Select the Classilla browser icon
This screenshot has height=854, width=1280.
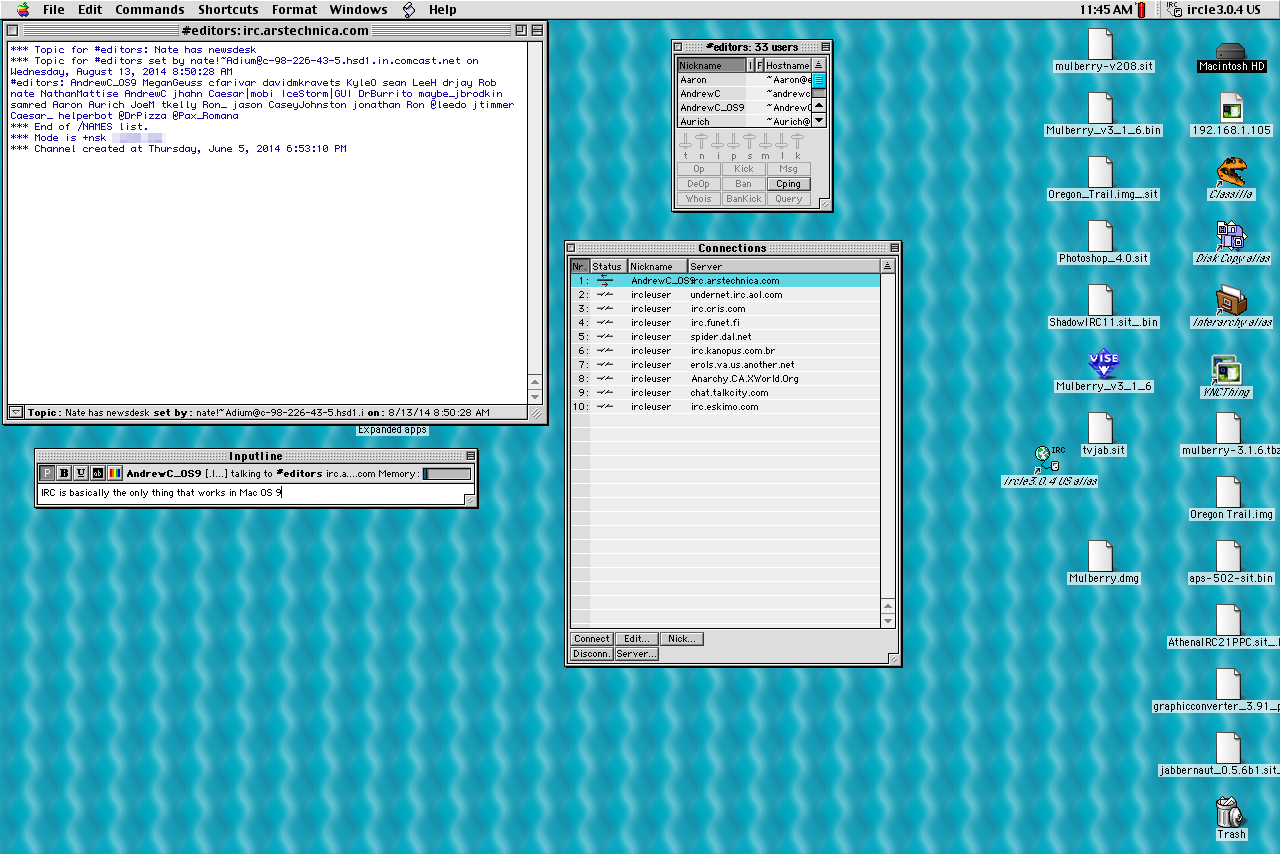1231,179
